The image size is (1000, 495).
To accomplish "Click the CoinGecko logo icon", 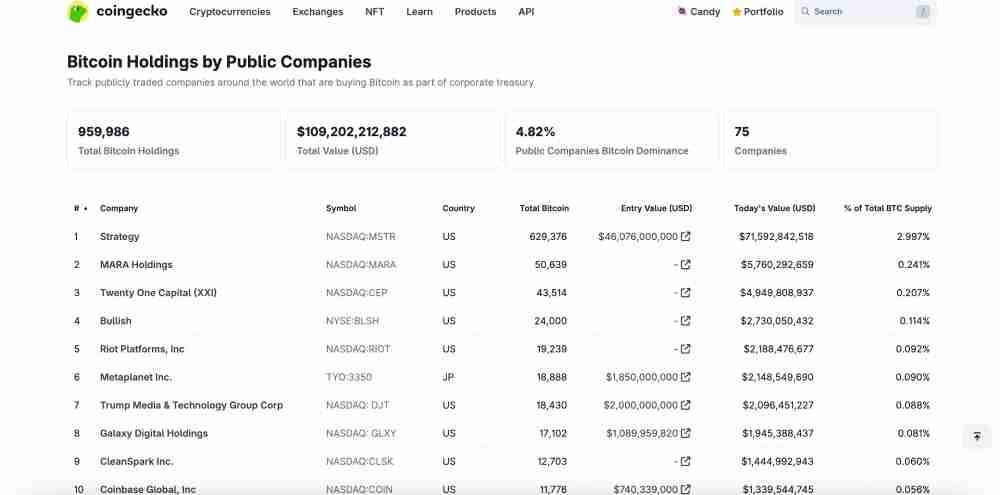I will point(78,12).
